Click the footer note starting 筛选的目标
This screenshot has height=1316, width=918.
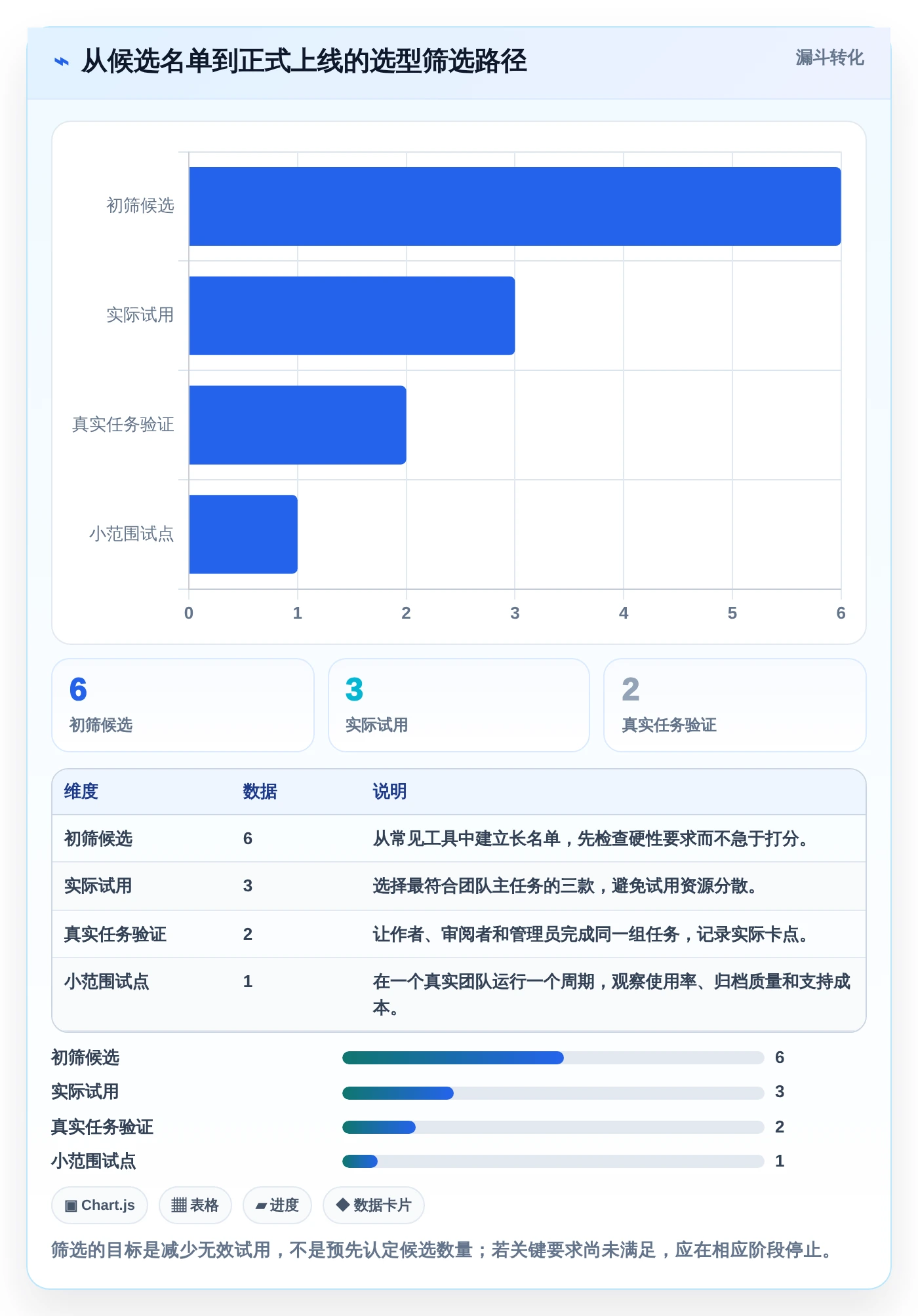click(442, 1250)
